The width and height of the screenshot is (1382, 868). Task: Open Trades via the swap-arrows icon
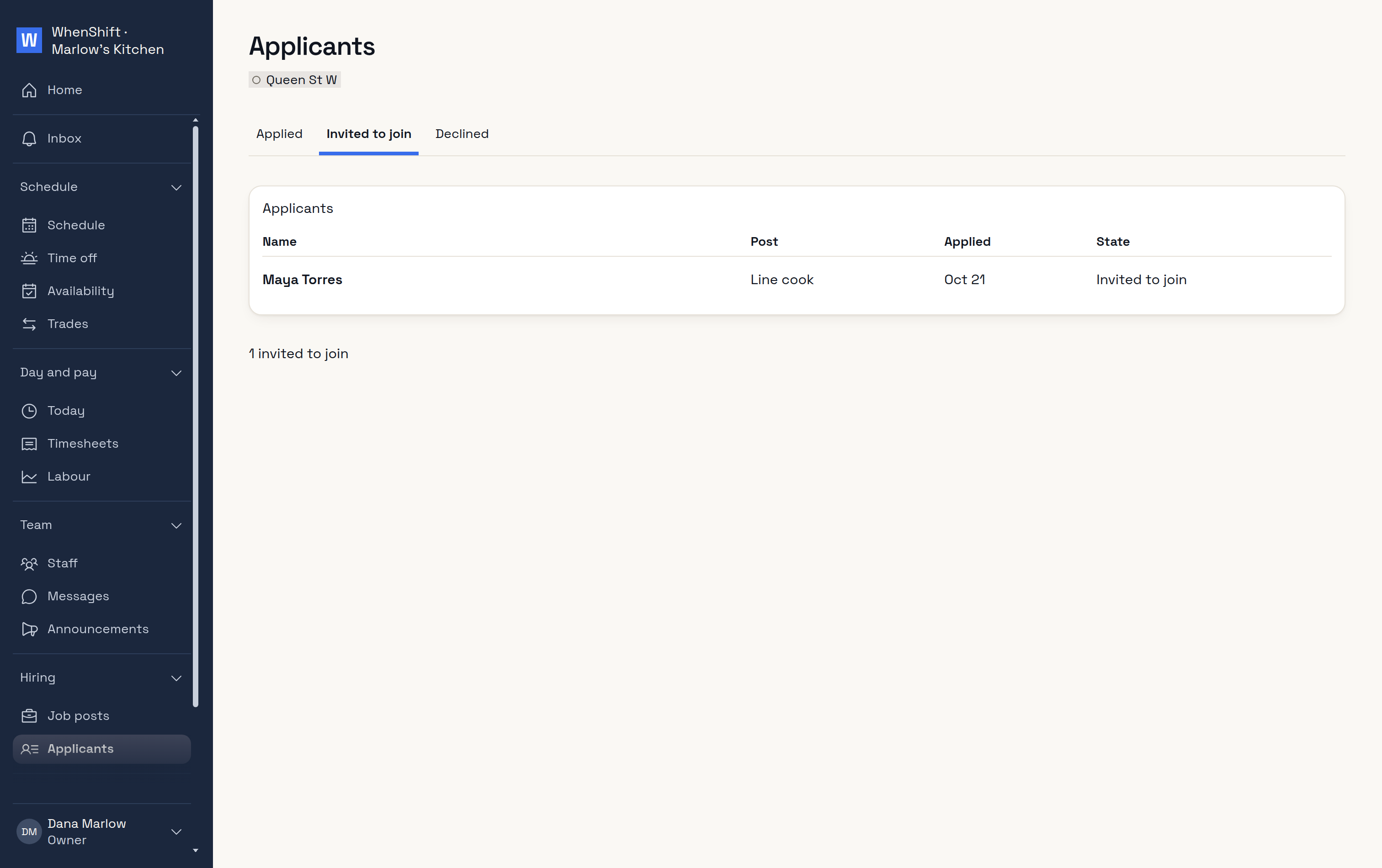(x=29, y=324)
